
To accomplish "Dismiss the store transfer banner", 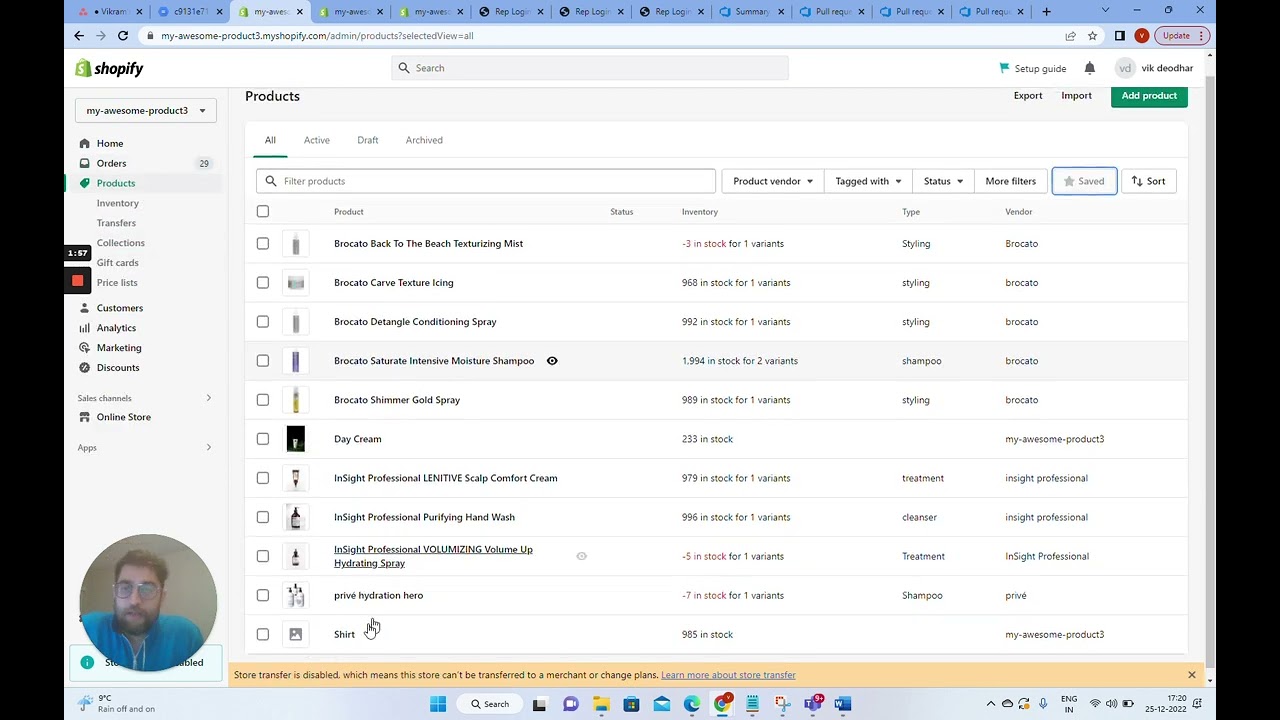I will 1191,675.
